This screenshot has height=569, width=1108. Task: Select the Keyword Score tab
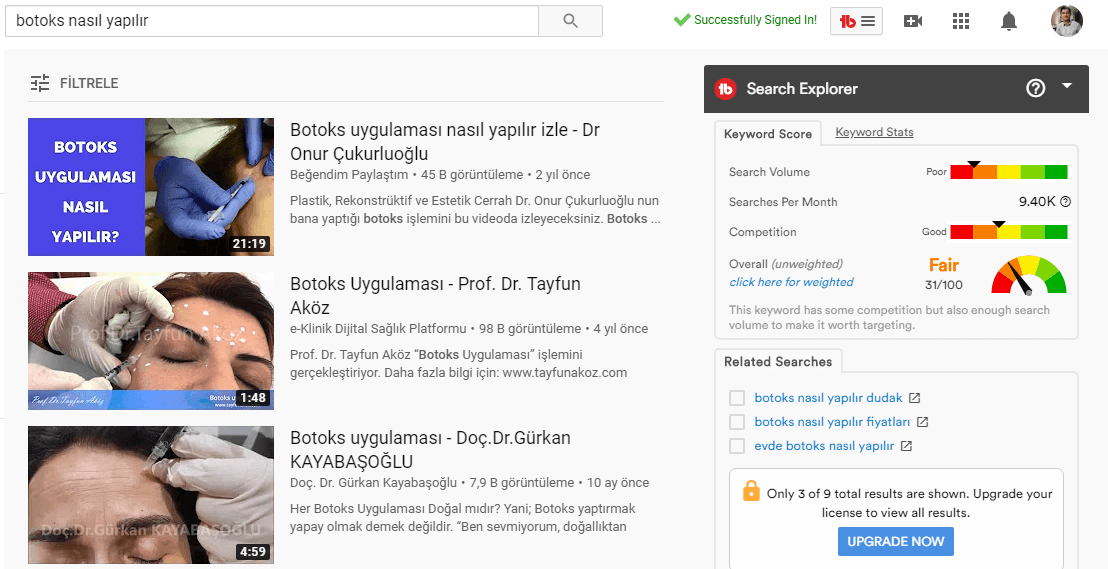tap(767, 134)
